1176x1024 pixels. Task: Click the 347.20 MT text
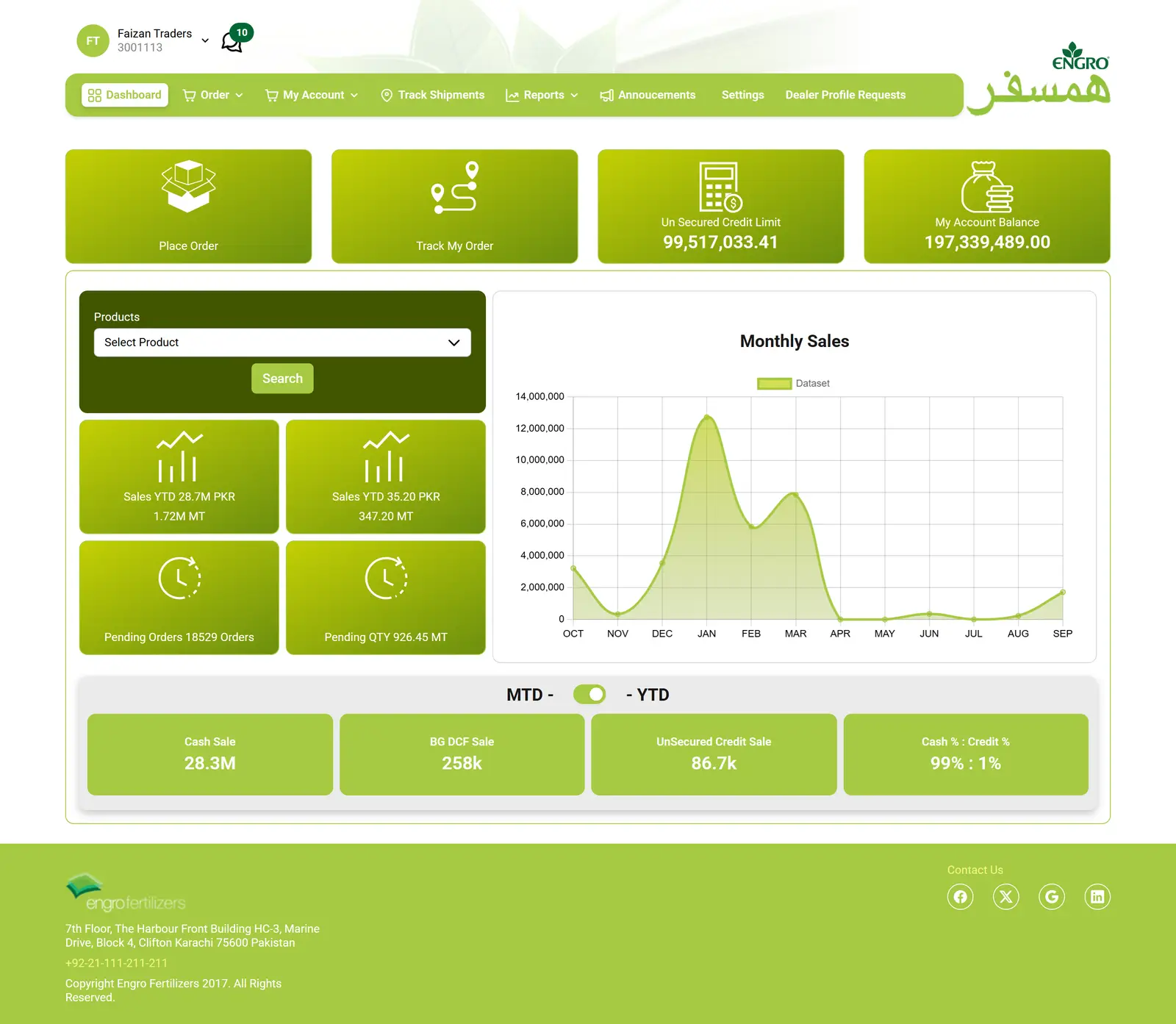(x=386, y=517)
